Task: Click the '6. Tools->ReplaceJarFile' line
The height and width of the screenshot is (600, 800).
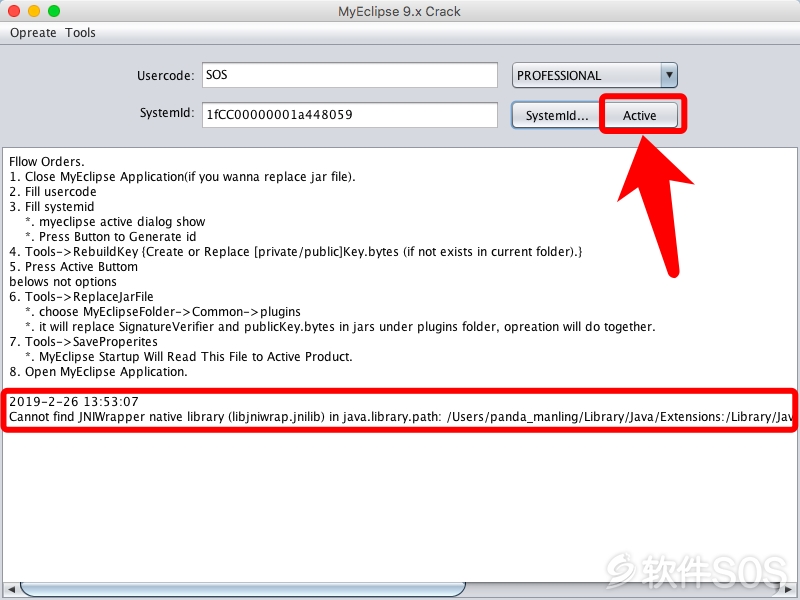Action: point(82,297)
